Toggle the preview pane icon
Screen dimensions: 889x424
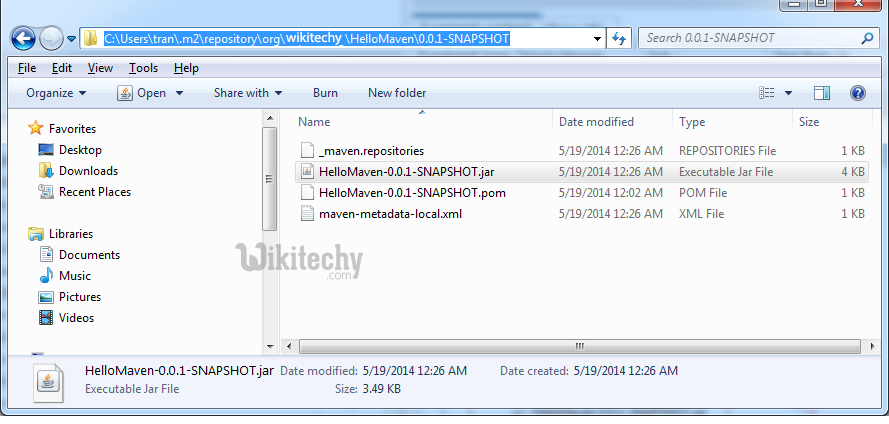(822, 93)
